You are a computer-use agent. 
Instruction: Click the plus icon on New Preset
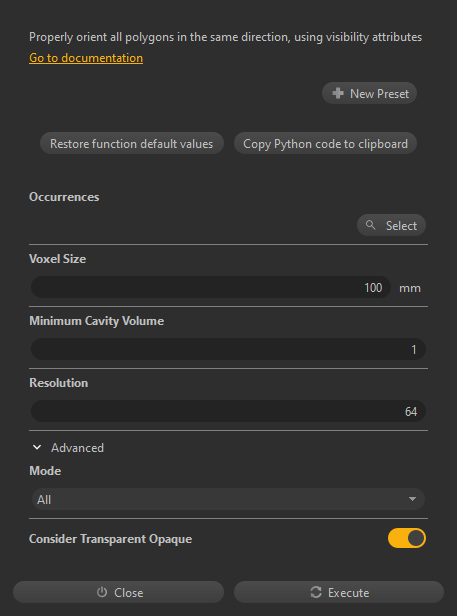(338, 94)
